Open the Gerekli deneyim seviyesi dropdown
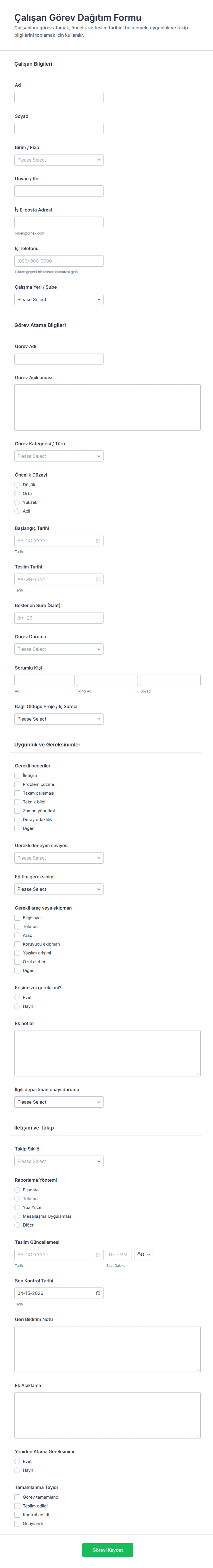This screenshot has height=1568, width=213. tap(58, 858)
